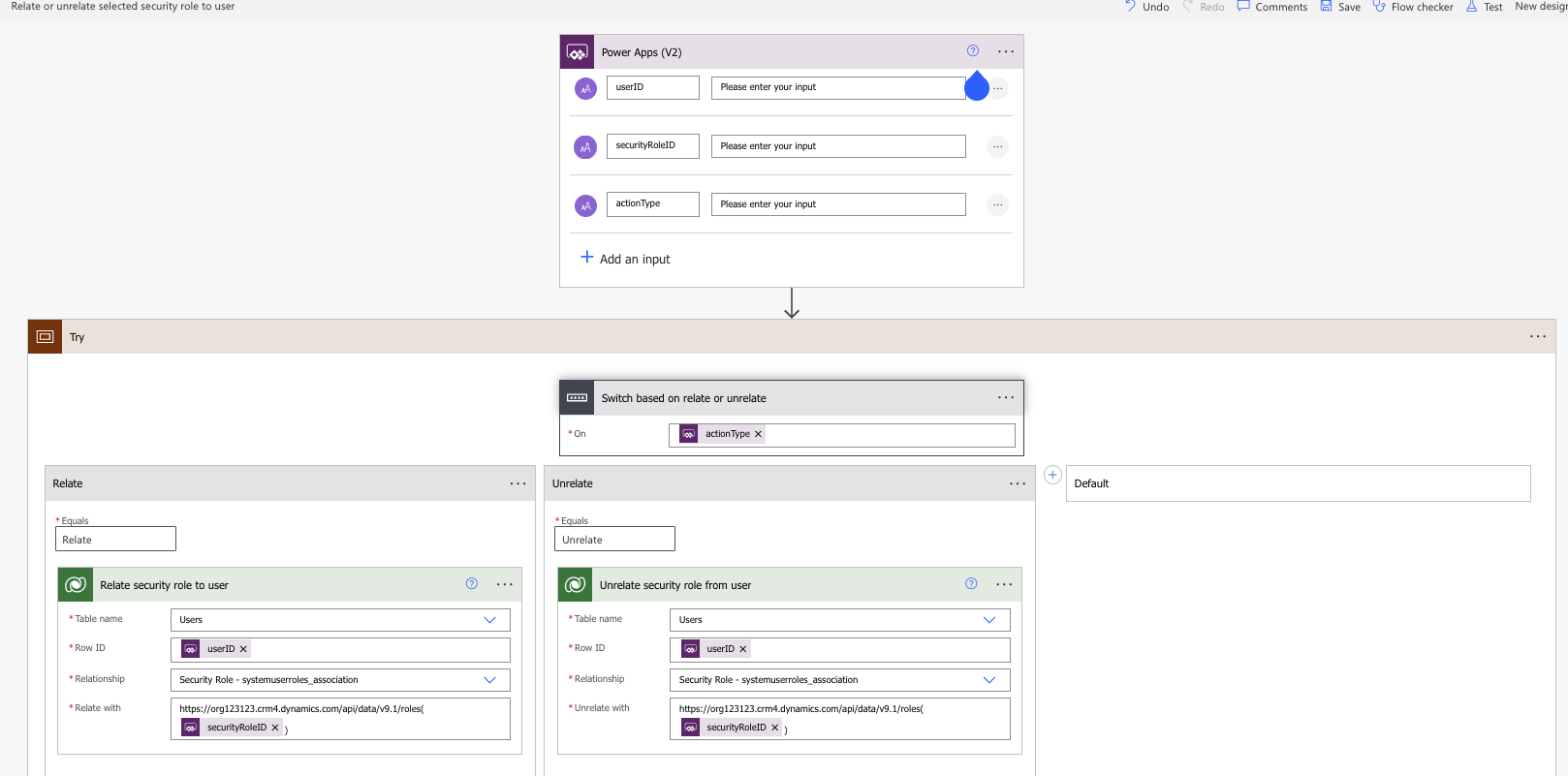Open the Switch action ellipsis menu
Screen dimensions: 1568x776
[x=1006, y=397]
